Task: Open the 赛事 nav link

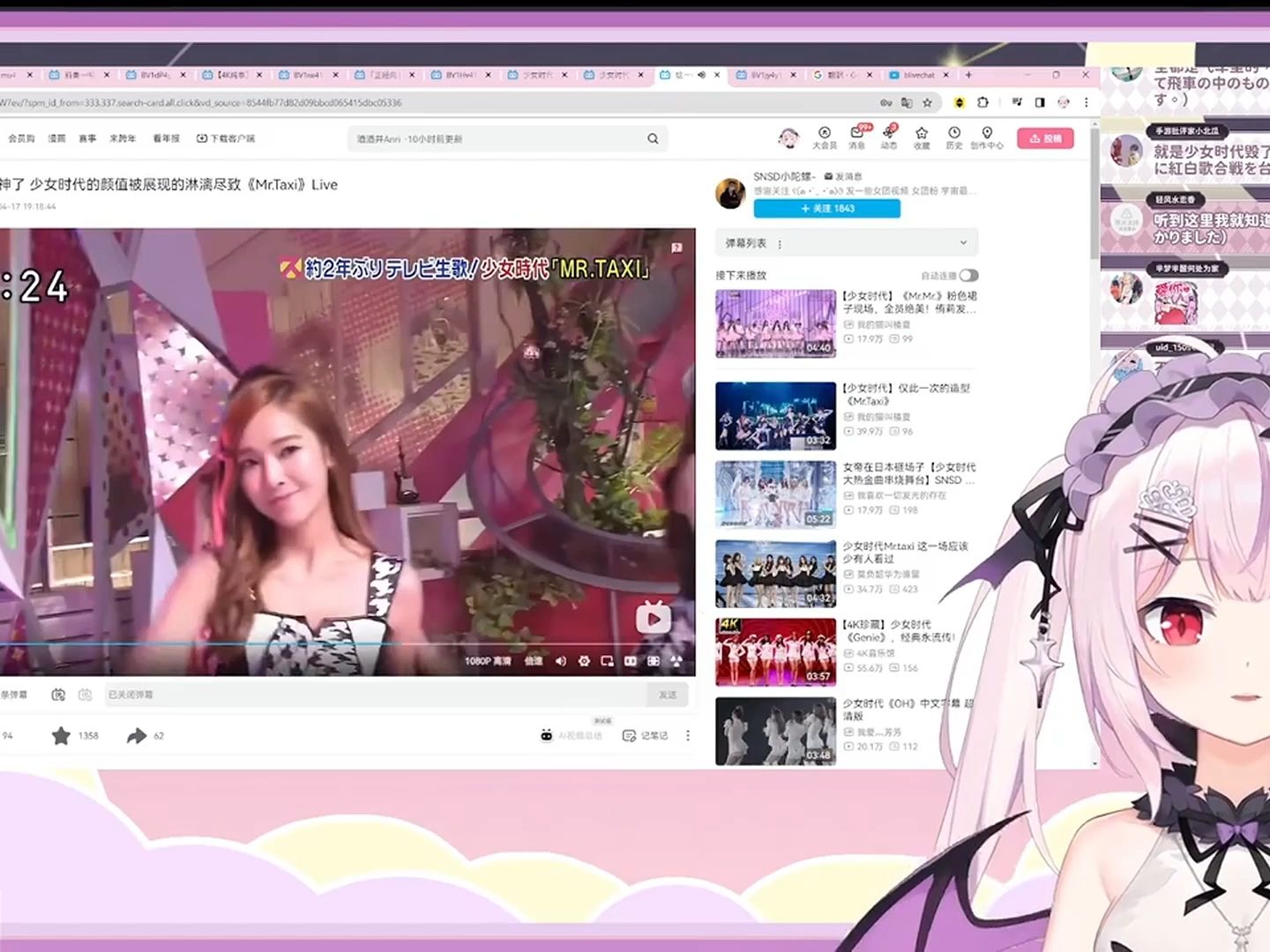Action: click(x=87, y=138)
